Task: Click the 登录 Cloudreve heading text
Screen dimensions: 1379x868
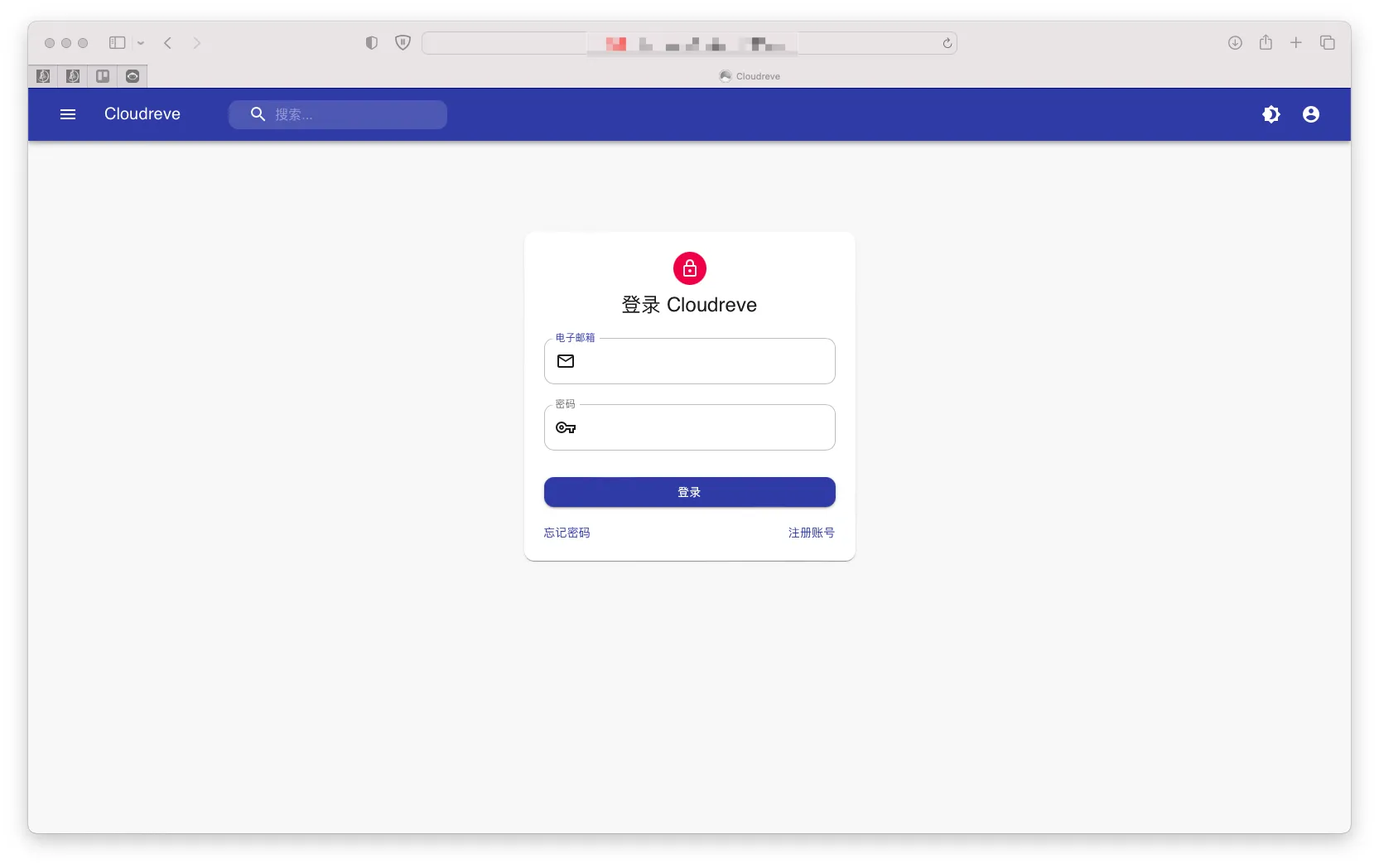Action: (690, 305)
